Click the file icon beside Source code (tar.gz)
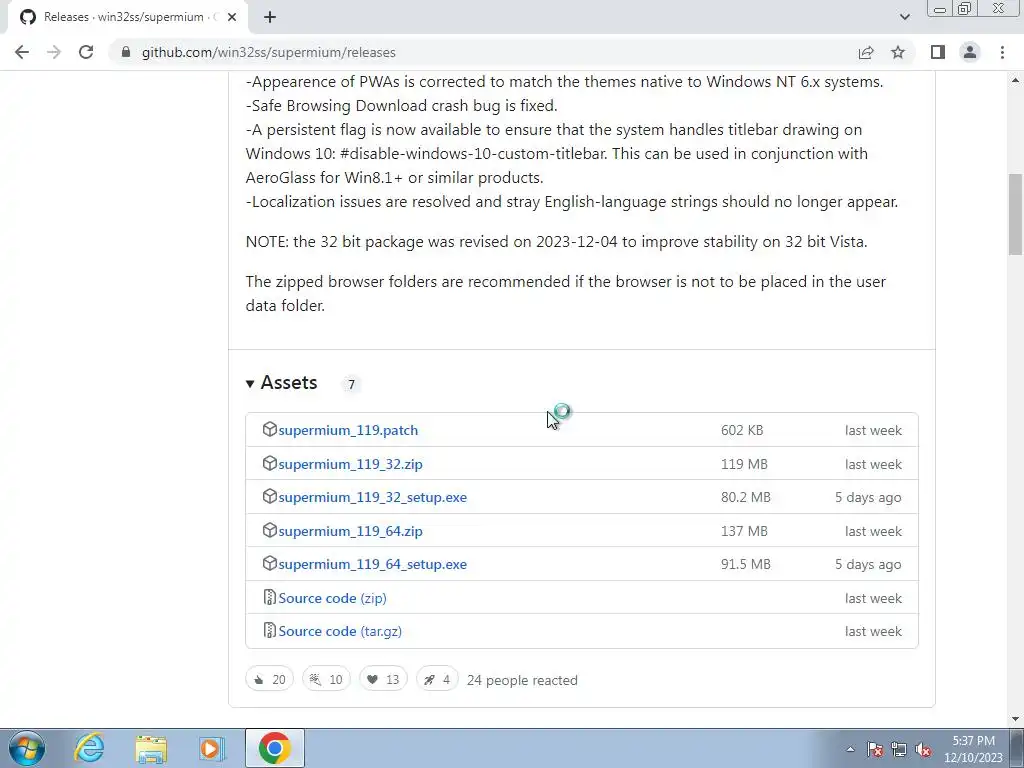Image resolution: width=1024 pixels, height=768 pixels. pyautogui.click(x=269, y=630)
